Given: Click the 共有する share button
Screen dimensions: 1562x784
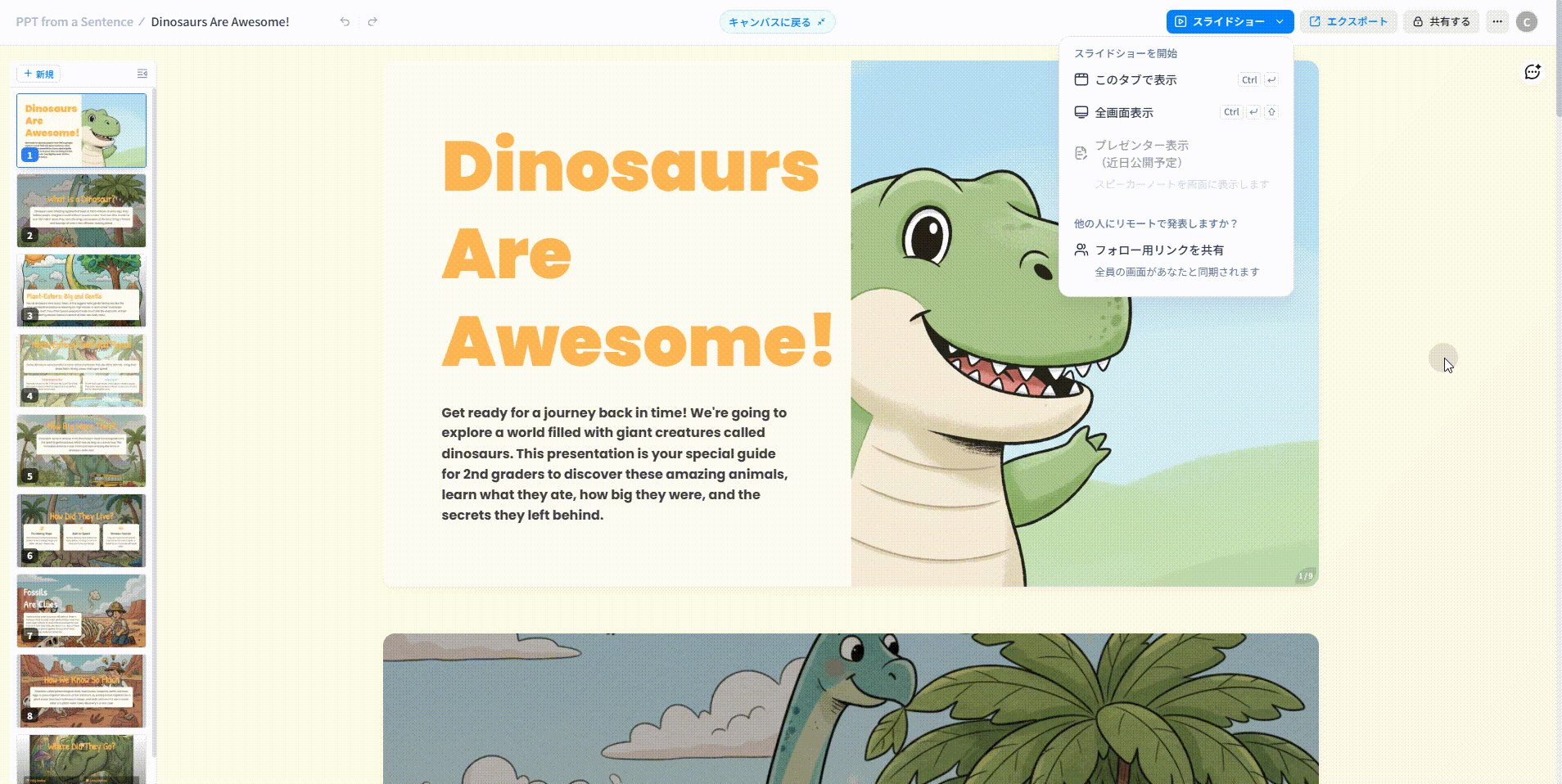Looking at the screenshot, I should [1441, 22].
